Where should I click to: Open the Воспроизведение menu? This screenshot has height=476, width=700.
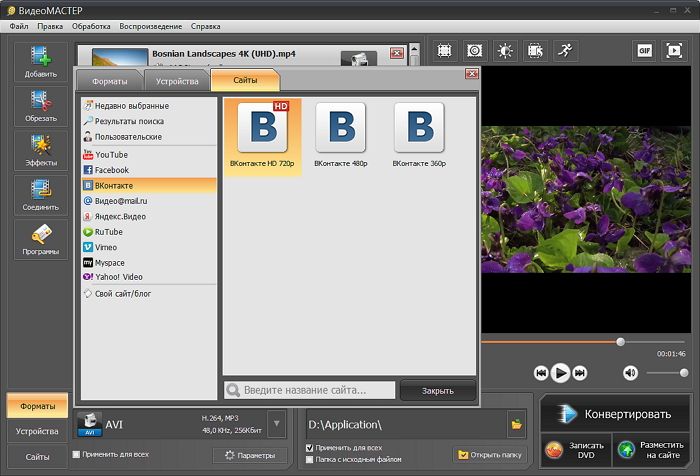(150, 26)
